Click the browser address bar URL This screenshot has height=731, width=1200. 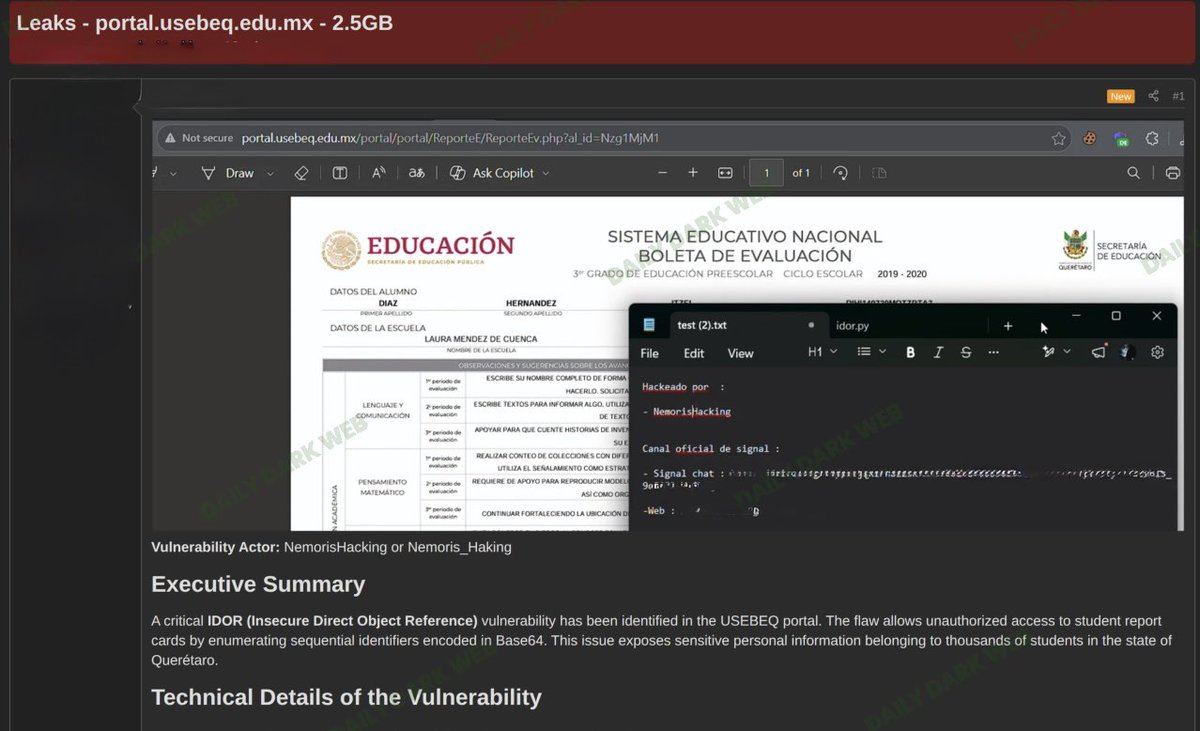450,138
